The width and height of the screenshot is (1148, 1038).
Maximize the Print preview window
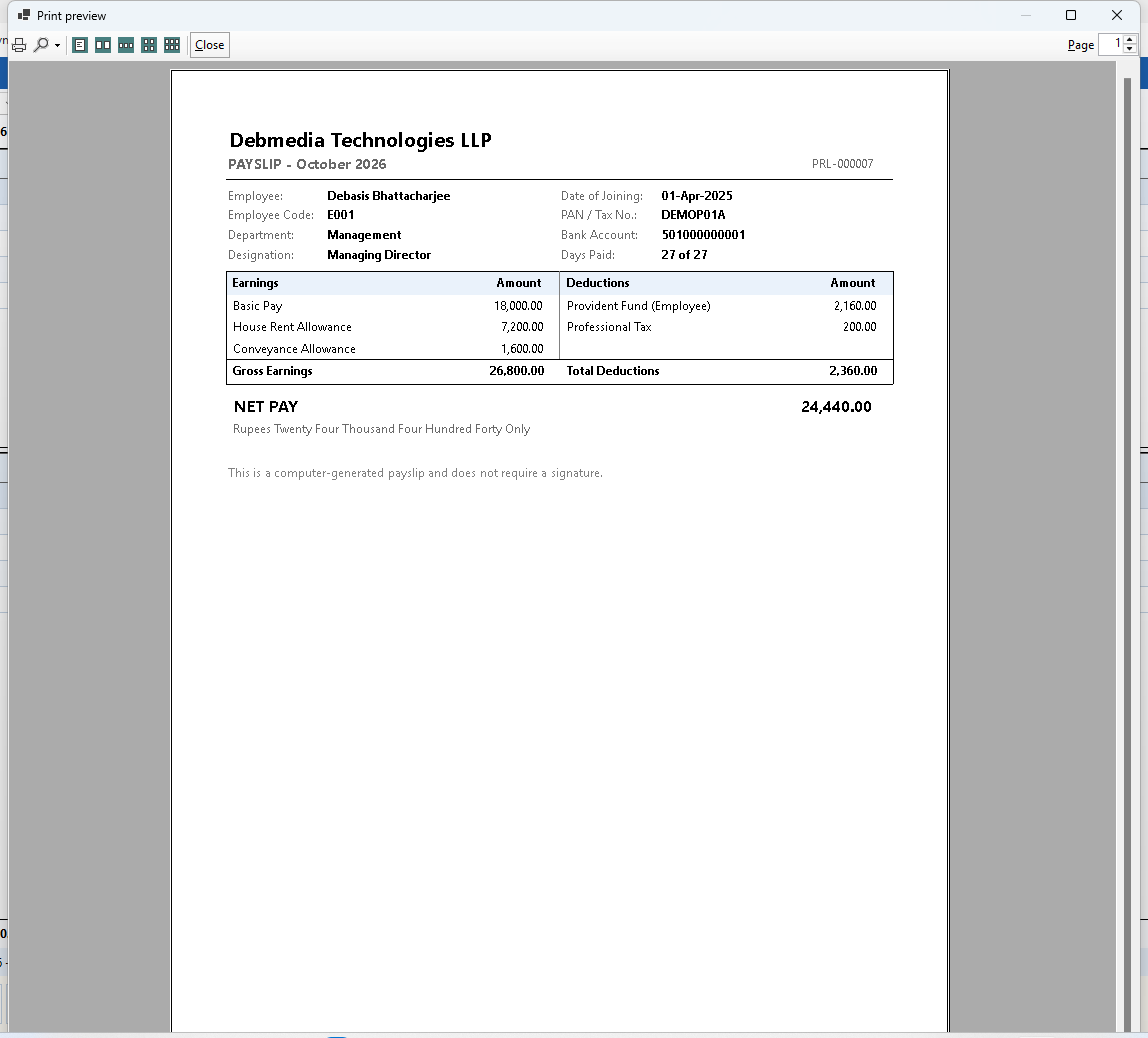[1070, 15]
